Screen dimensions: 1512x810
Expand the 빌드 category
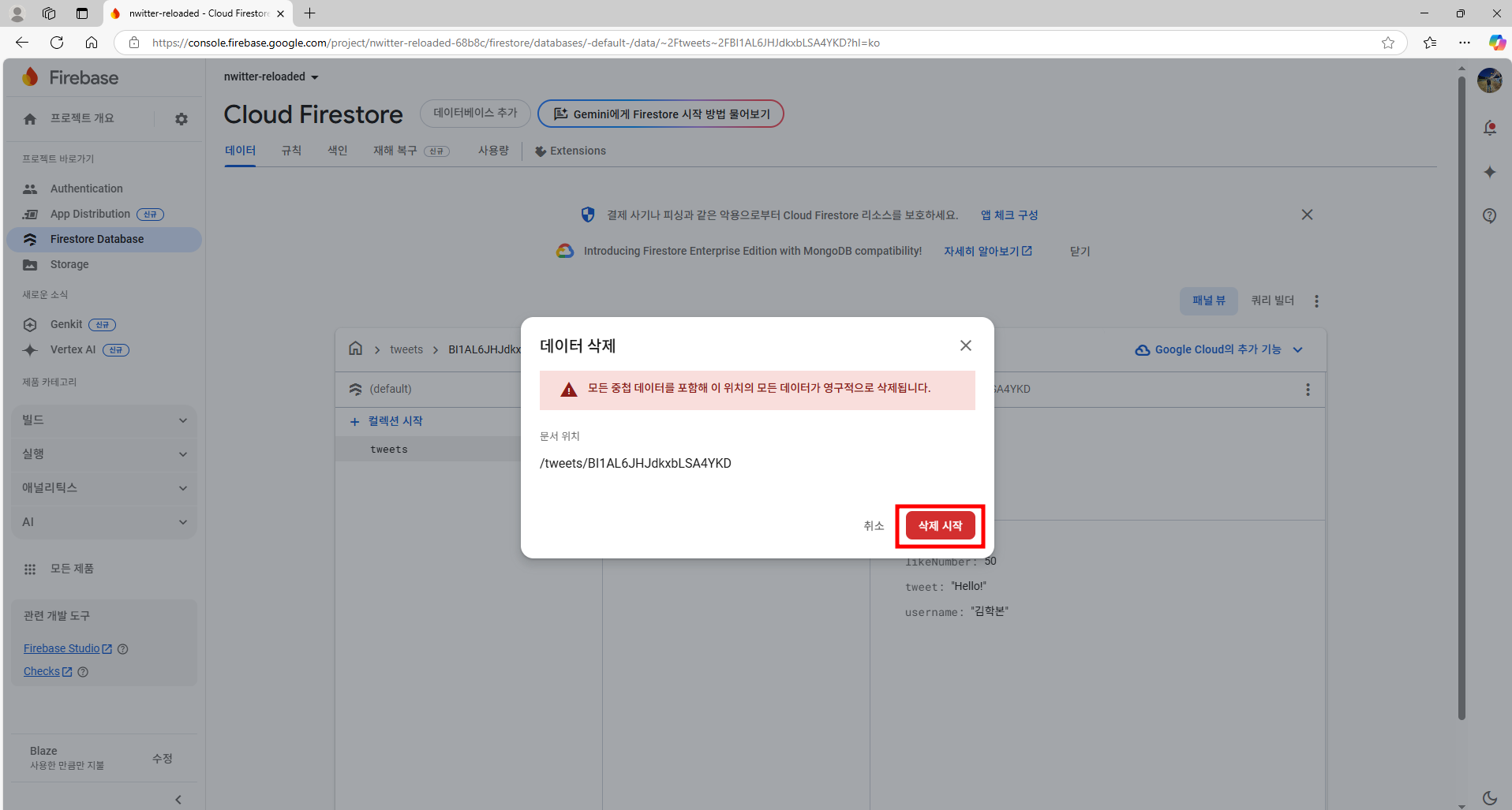point(104,420)
